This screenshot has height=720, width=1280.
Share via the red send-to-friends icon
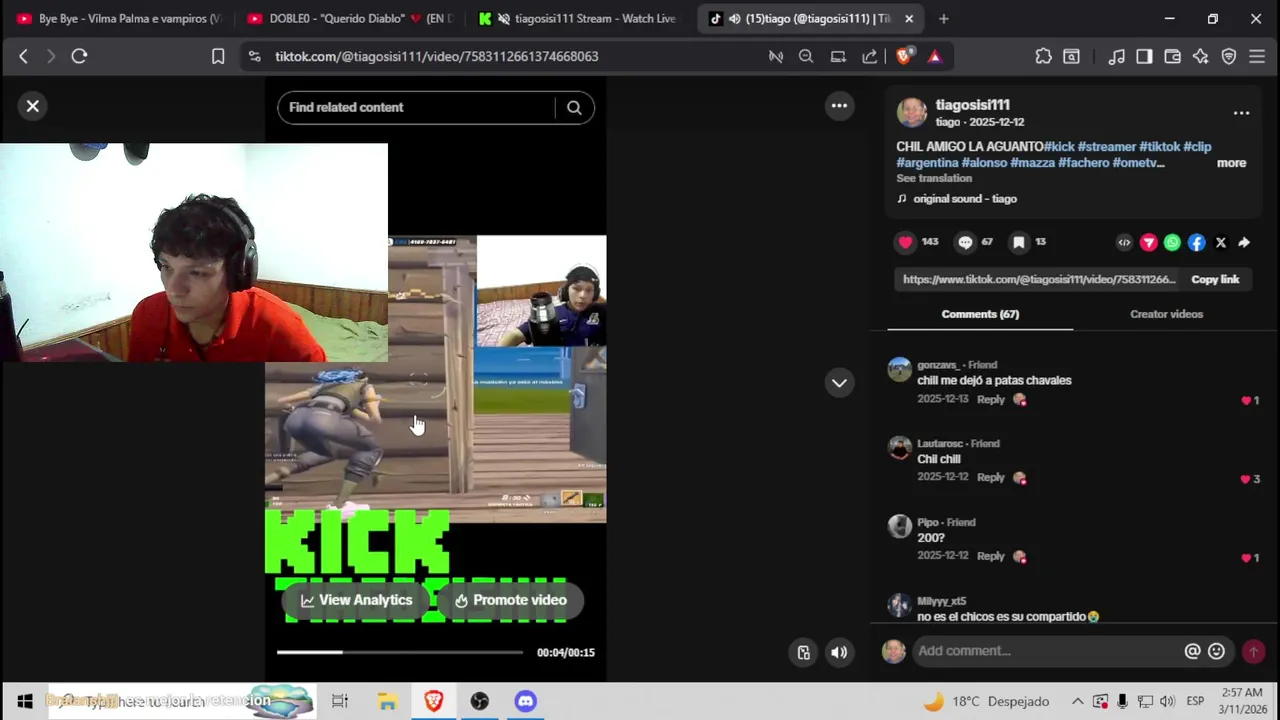pos(1148,242)
